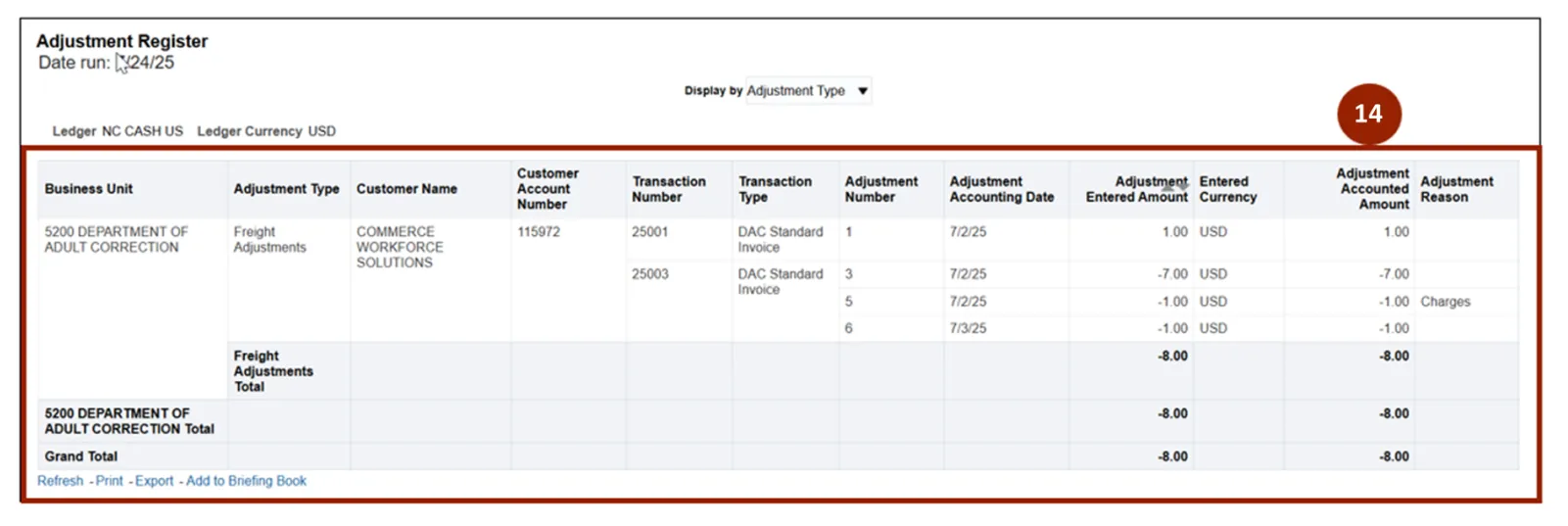Click transaction number 25003 cell
This screenshot has width=1568, height=526.
[650, 274]
